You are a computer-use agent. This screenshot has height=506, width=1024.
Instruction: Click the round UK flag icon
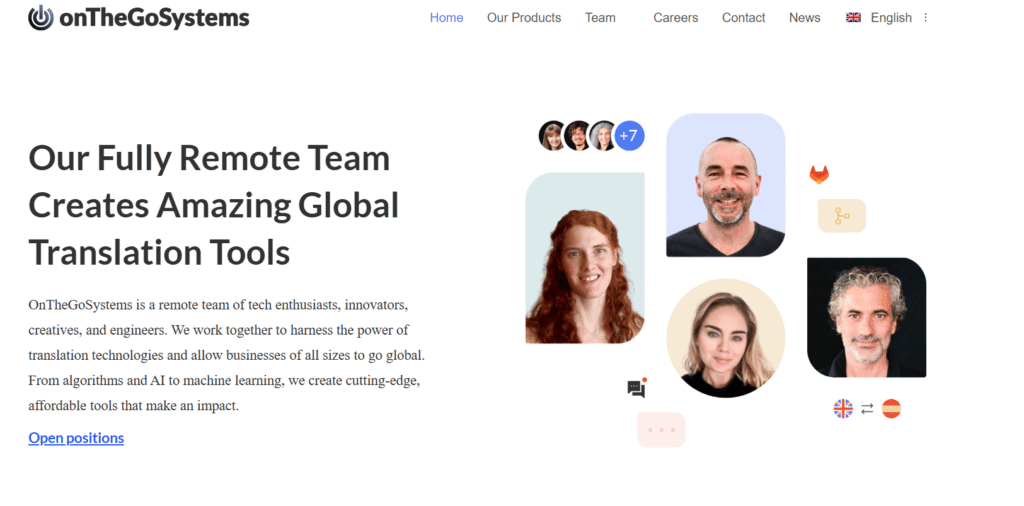[843, 409]
